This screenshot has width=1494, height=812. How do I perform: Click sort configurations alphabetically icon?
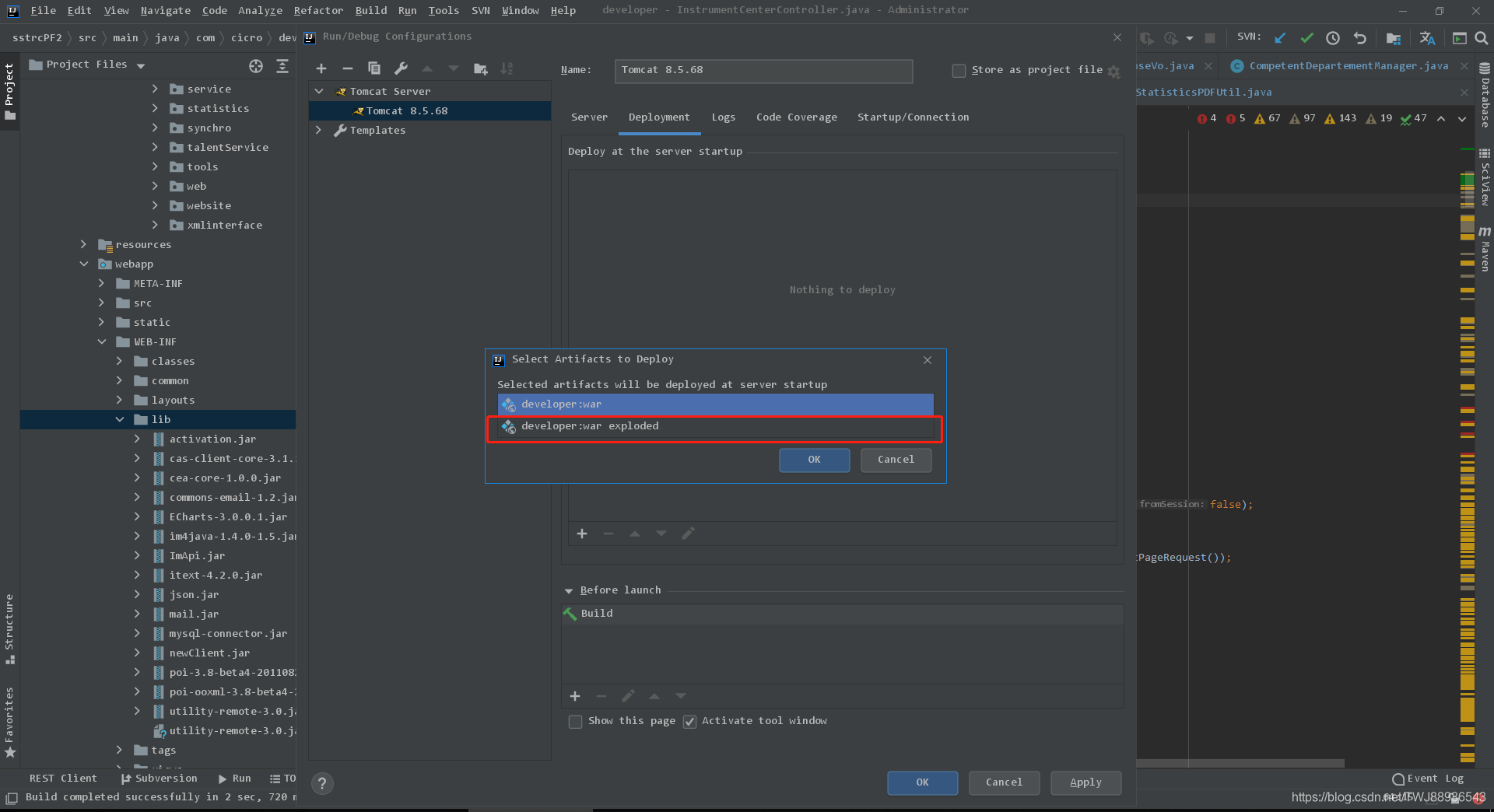tap(507, 68)
